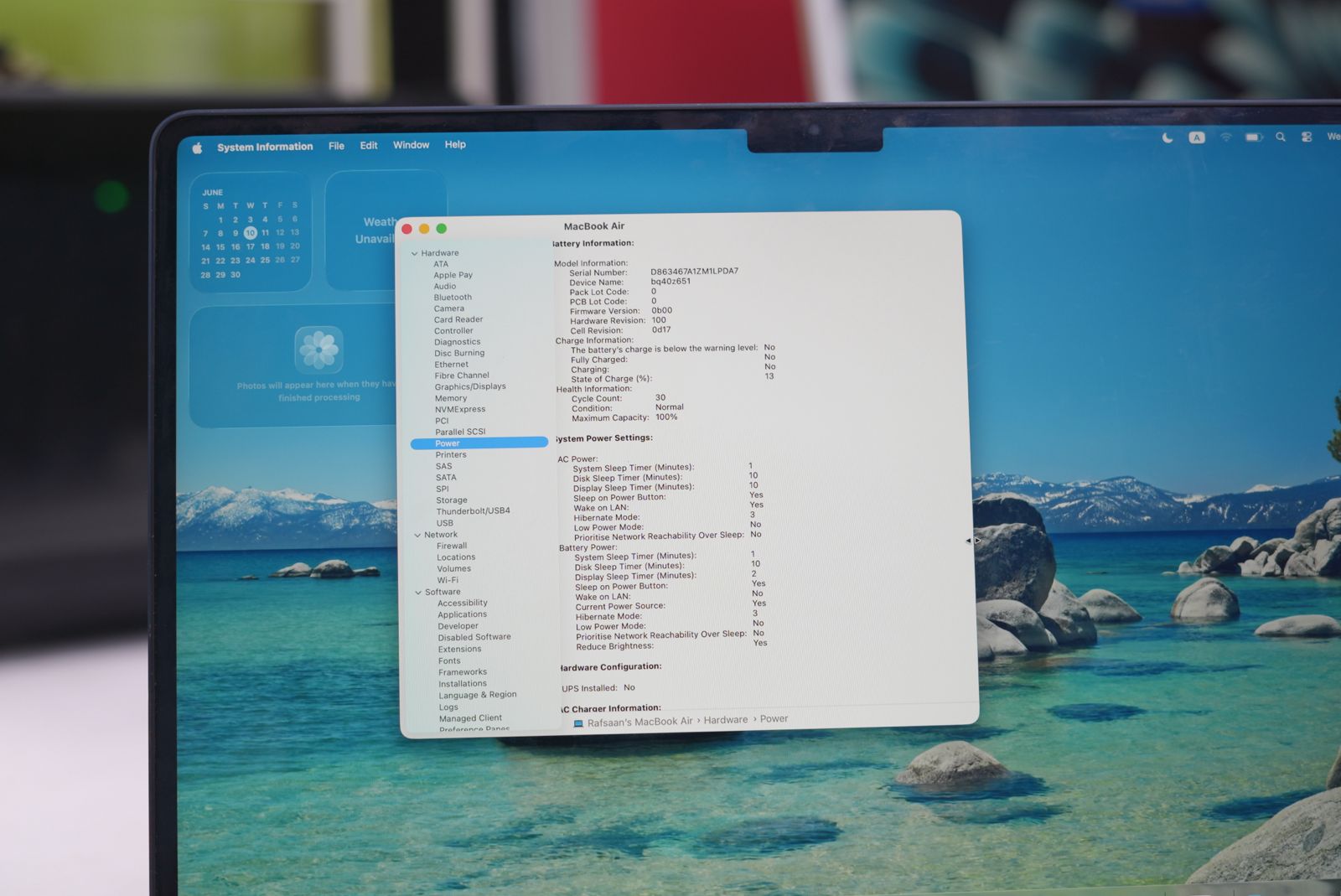Screen dimensions: 1341x896
Task: Select Camera in sidebar
Action: [448, 308]
